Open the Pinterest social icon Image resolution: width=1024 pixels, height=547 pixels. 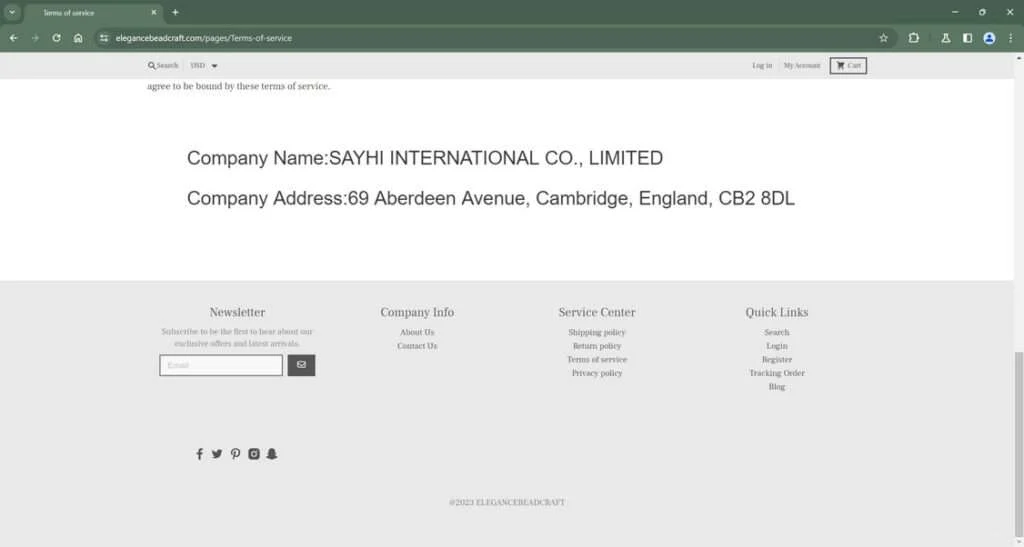235,454
